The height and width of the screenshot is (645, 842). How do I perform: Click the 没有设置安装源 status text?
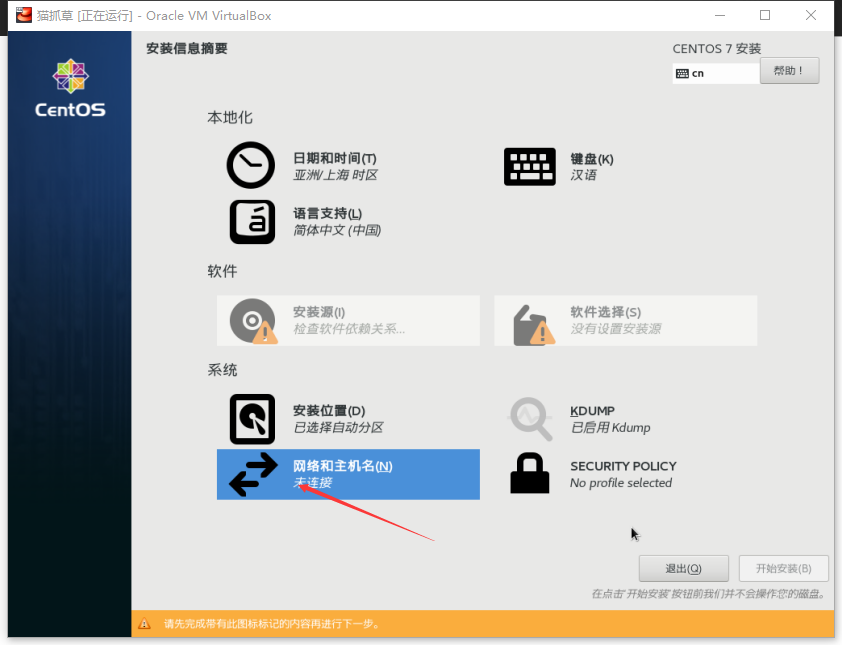click(616, 329)
